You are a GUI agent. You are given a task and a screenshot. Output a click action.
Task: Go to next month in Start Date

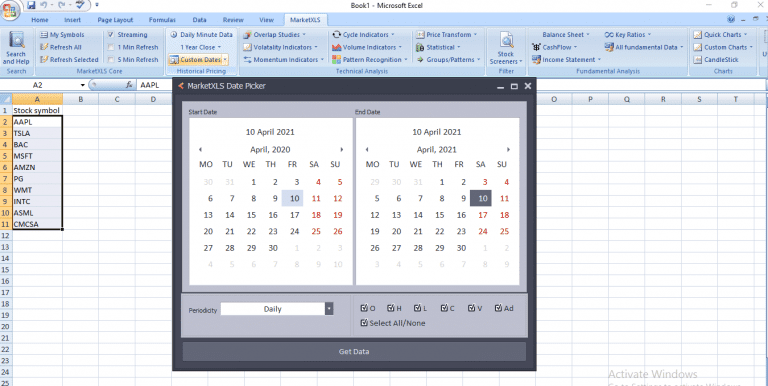[341, 149]
